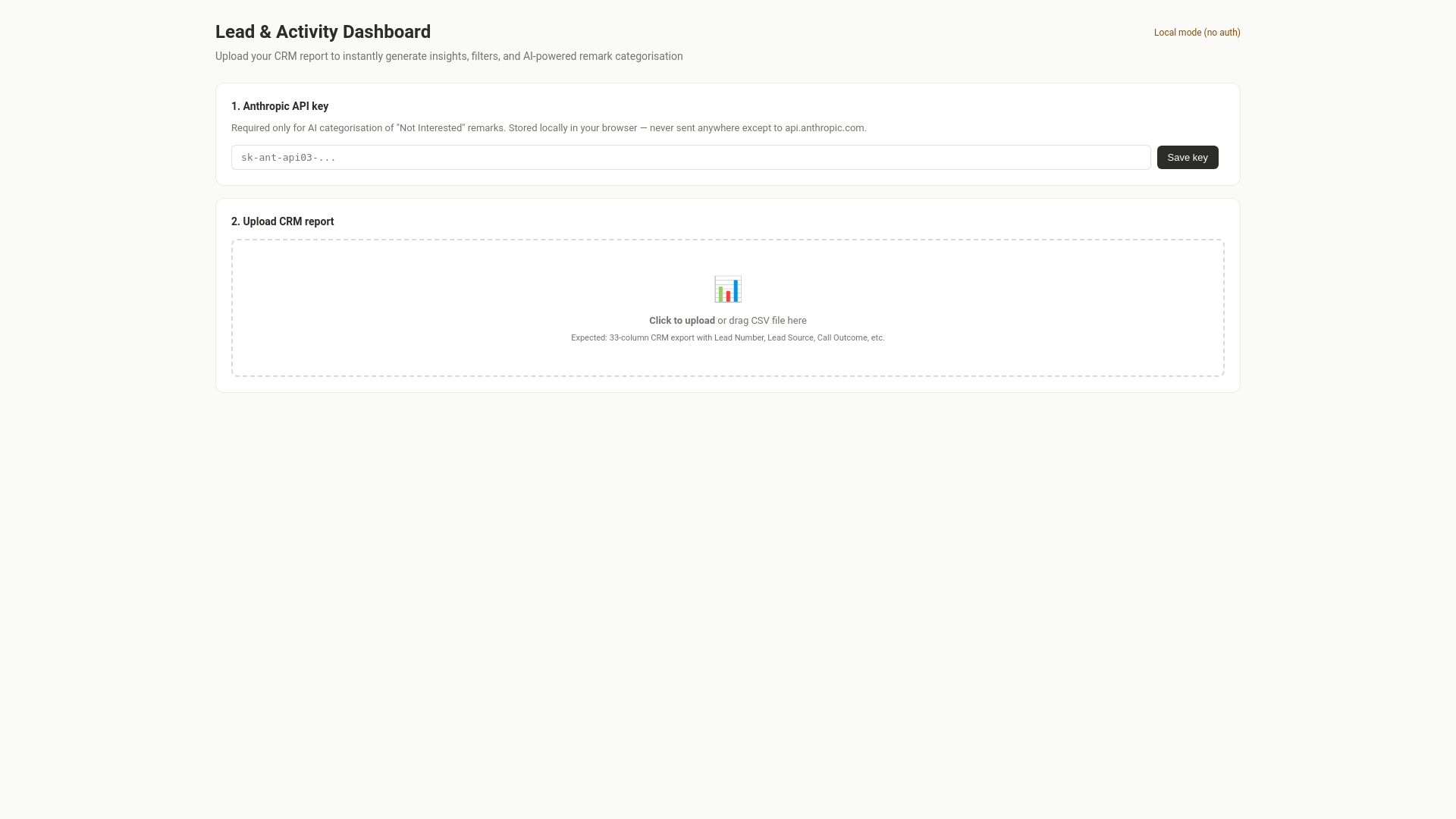Click the '1. Anthropic API key' section title

click(x=280, y=106)
